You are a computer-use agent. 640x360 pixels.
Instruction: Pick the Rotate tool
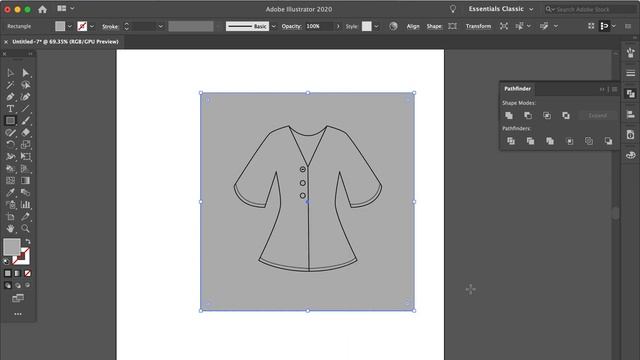click(x=11, y=144)
